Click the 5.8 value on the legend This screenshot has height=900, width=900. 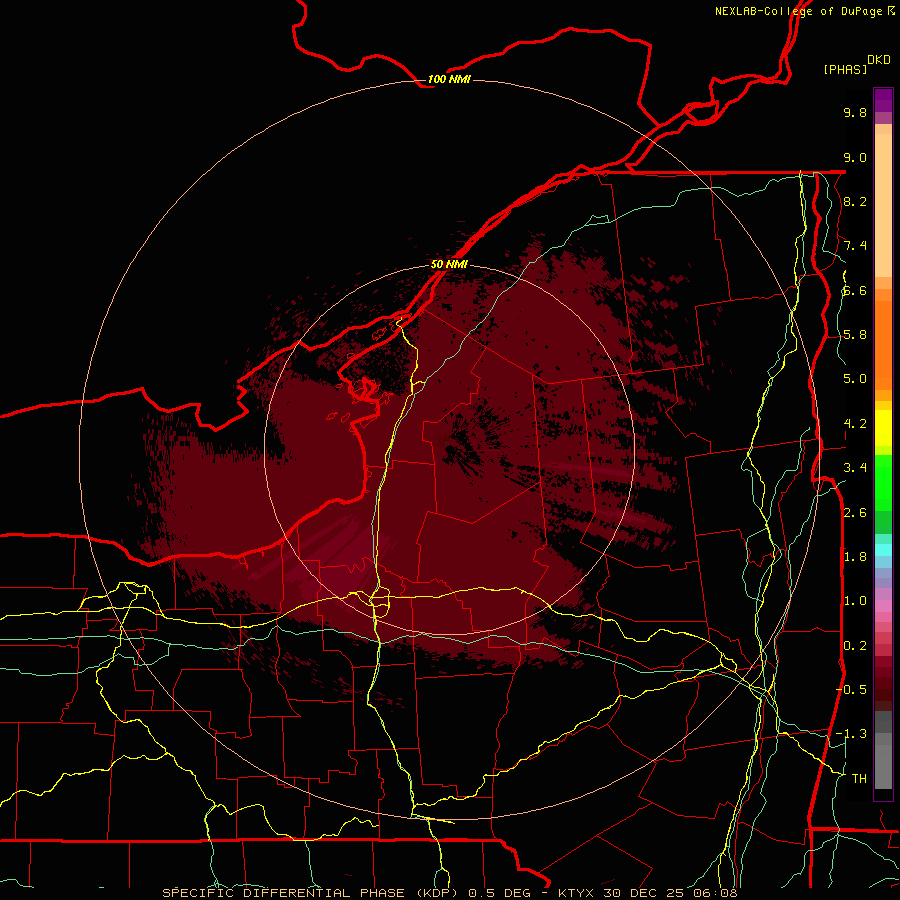click(855, 335)
